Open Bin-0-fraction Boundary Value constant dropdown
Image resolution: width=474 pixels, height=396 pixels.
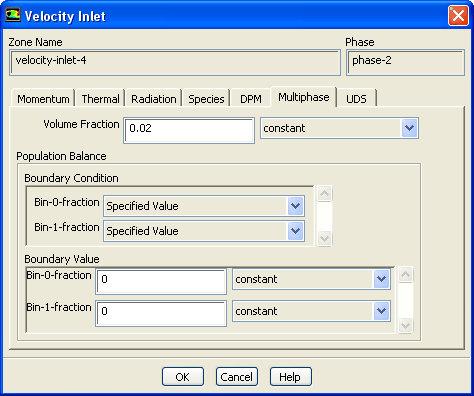pos(311,279)
